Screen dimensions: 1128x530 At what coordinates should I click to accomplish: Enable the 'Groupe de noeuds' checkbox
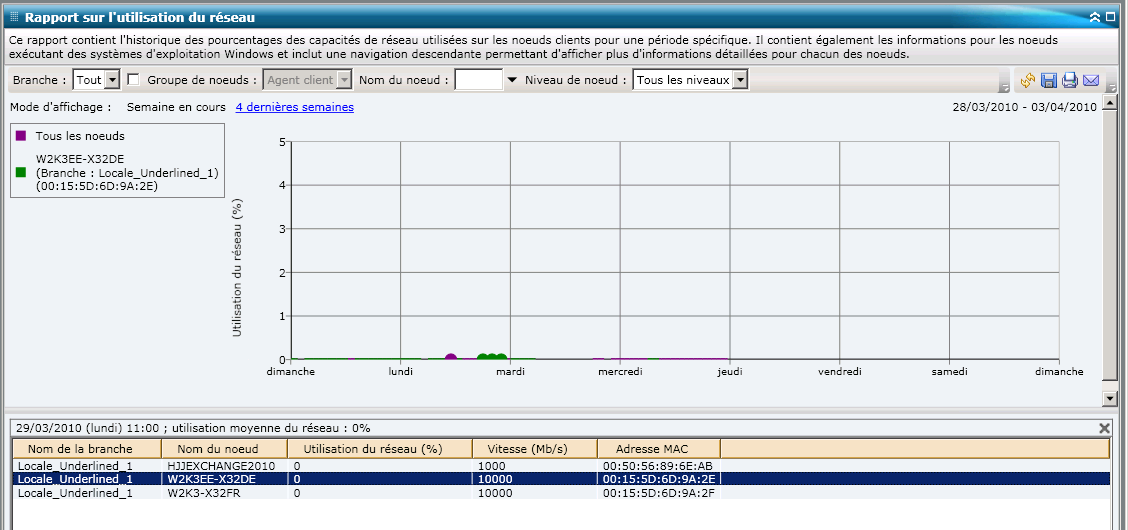pyautogui.click(x=133, y=80)
